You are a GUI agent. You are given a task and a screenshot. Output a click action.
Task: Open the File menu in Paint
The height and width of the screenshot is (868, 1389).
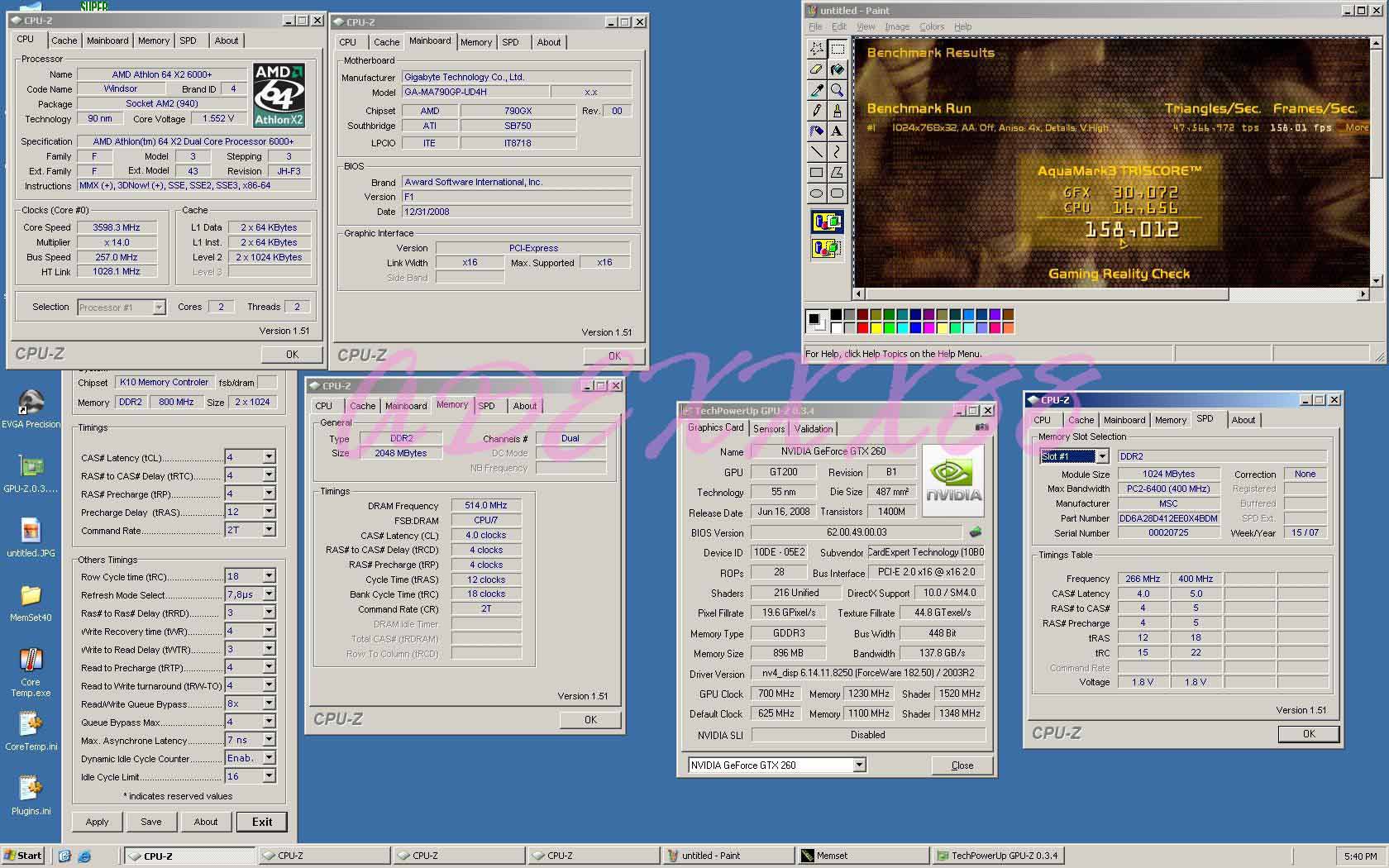(815, 26)
